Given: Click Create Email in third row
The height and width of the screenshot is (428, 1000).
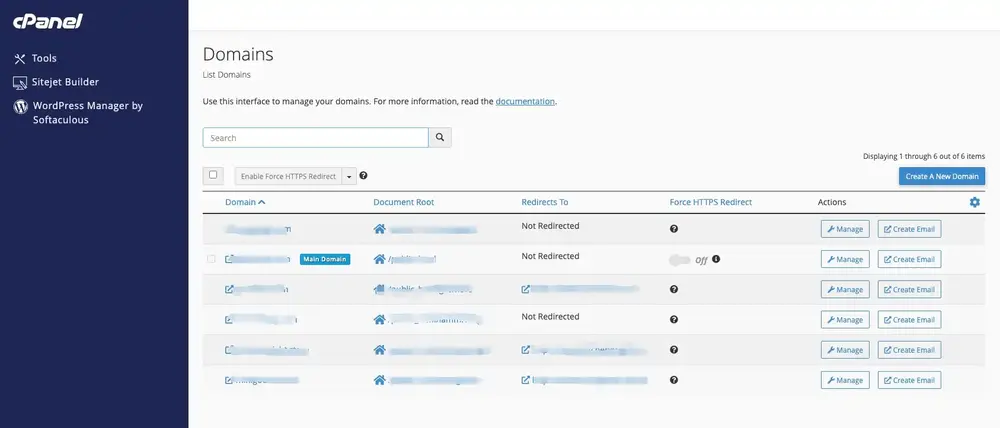Looking at the screenshot, I should tap(909, 290).
